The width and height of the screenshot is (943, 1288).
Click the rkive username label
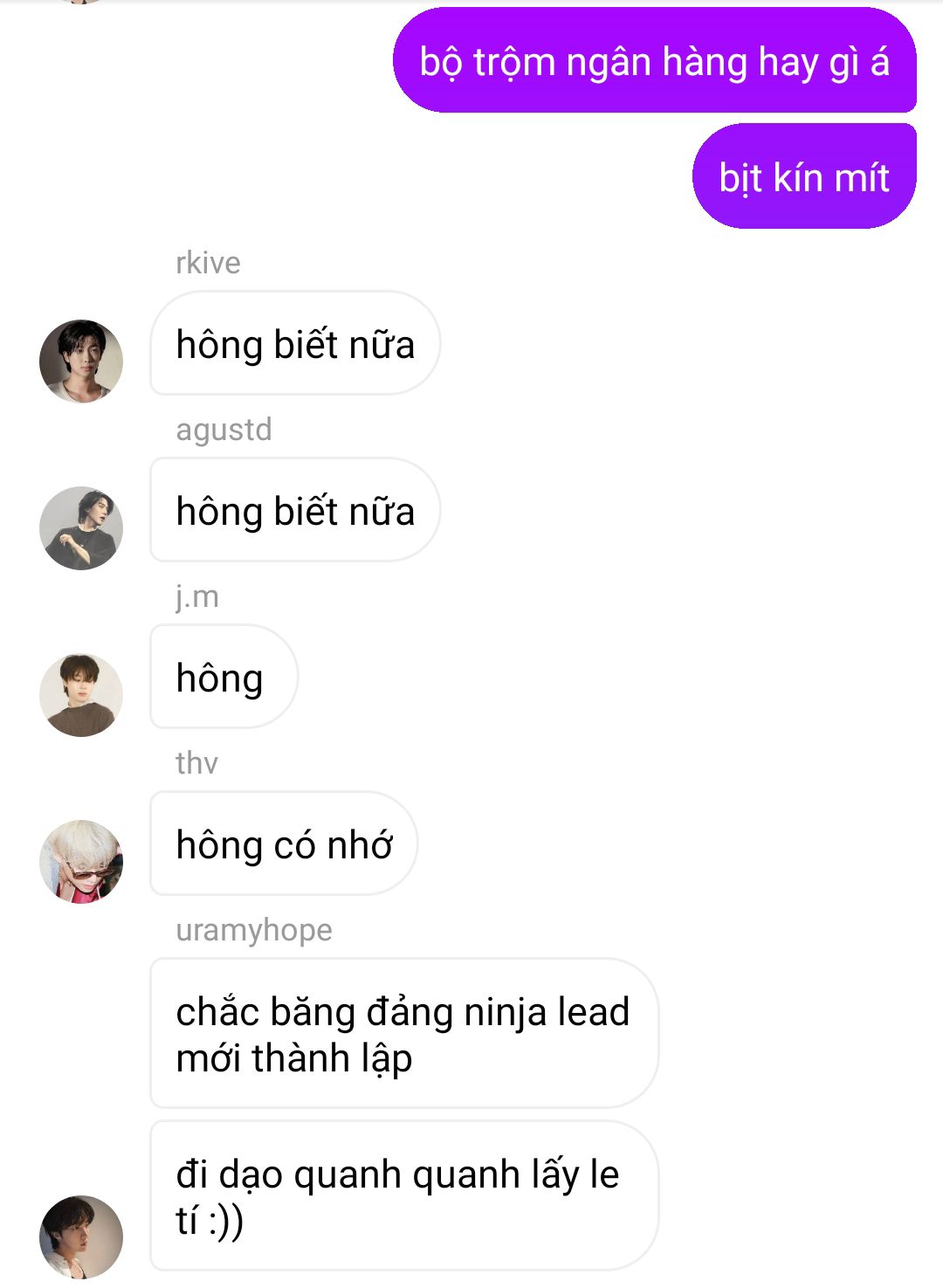(x=208, y=263)
